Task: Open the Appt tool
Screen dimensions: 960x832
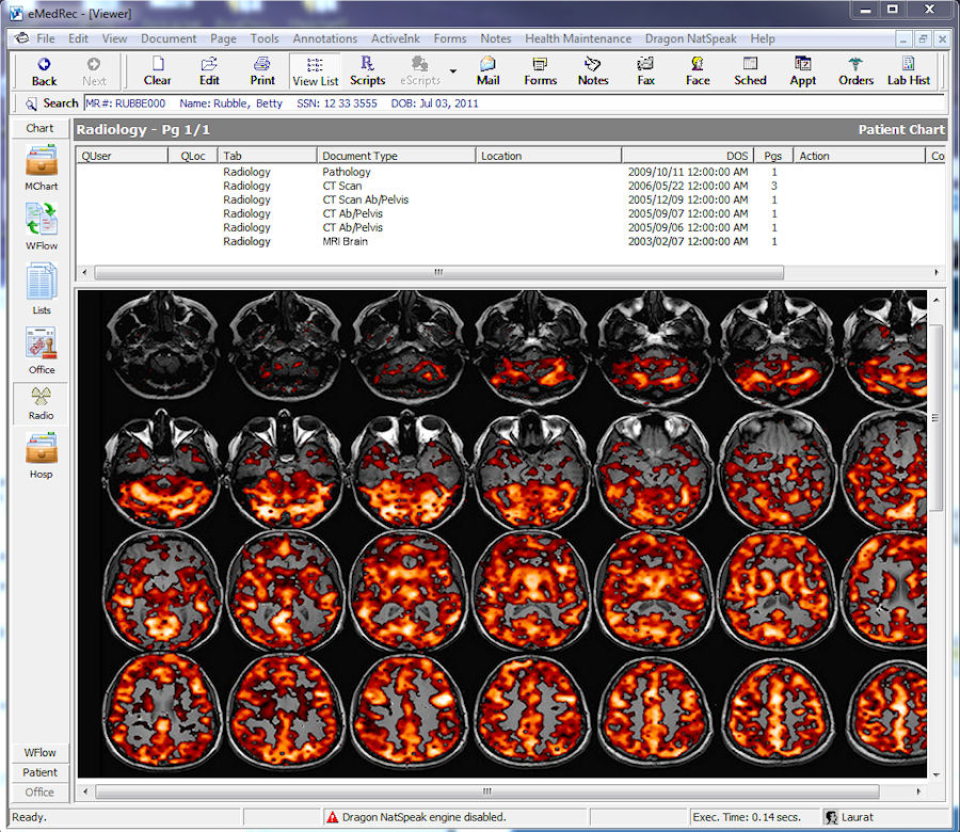Action: [x=803, y=70]
